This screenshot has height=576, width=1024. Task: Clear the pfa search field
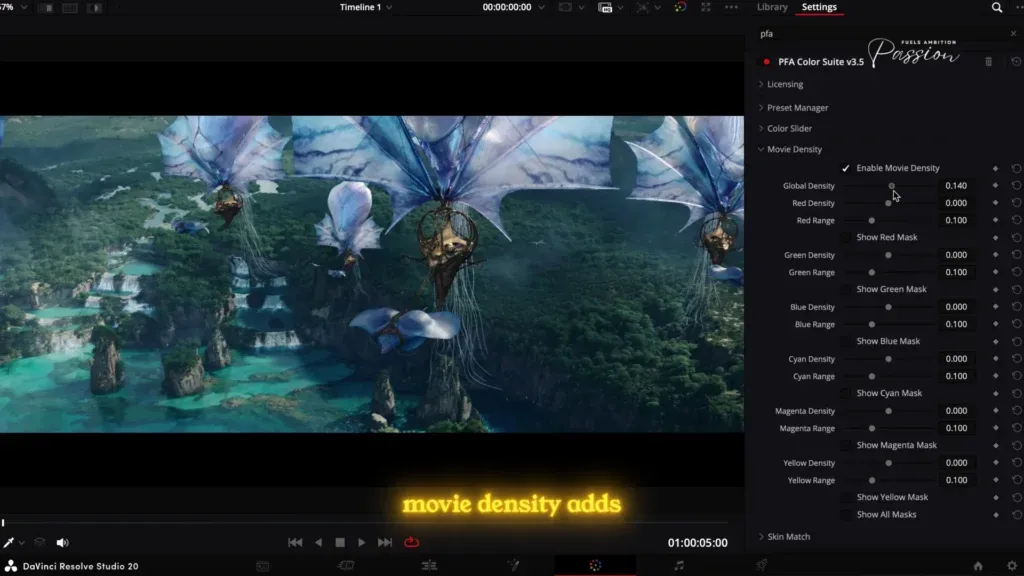pos(1014,33)
